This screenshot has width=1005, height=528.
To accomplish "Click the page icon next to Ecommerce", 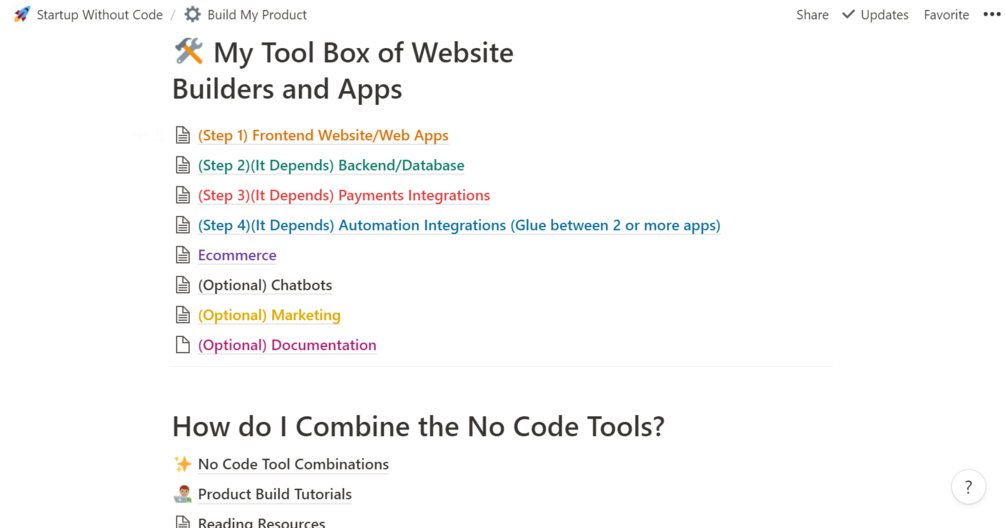I will (183, 255).
